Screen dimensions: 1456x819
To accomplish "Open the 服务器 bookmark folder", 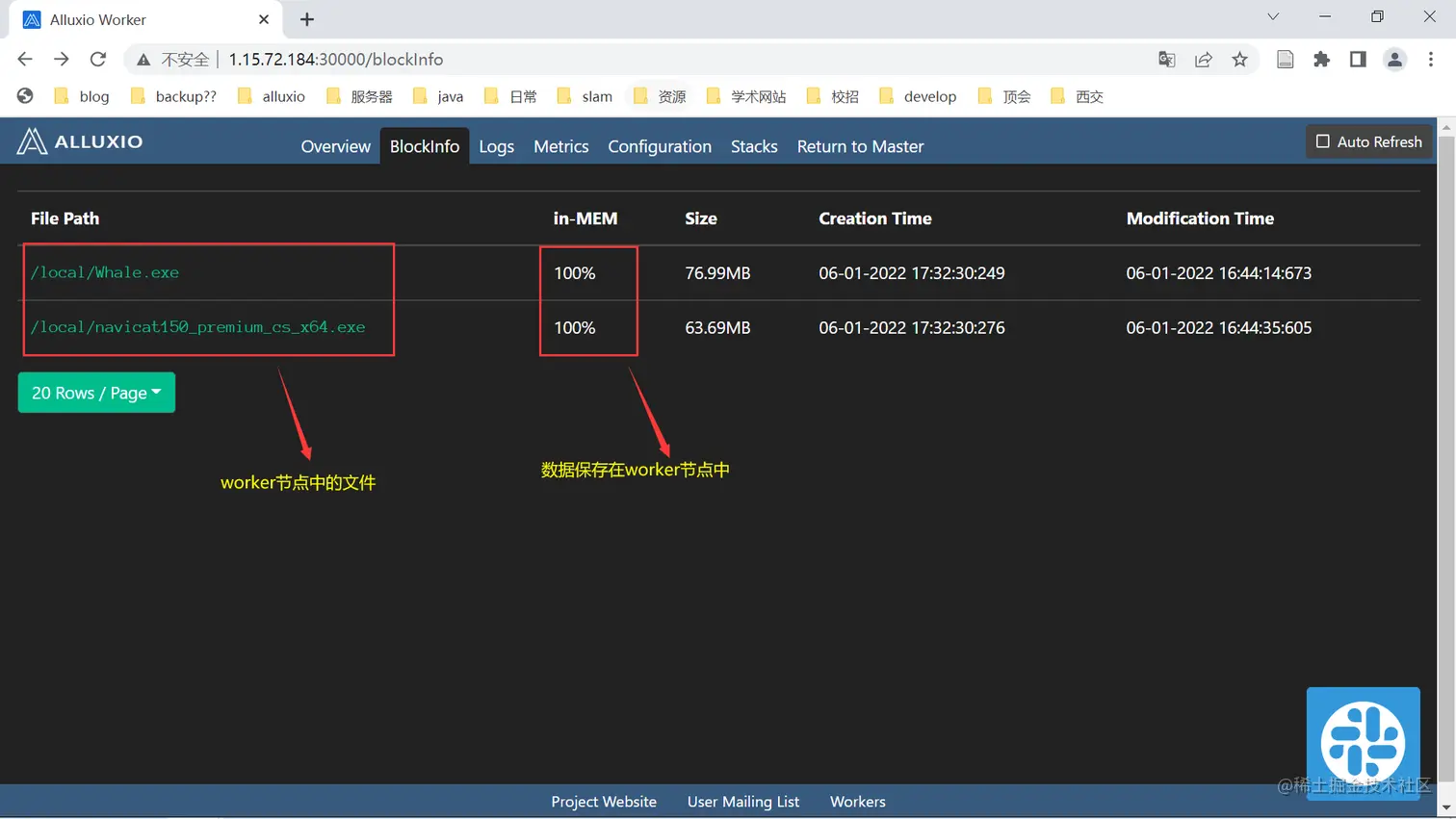I will [360, 96].
